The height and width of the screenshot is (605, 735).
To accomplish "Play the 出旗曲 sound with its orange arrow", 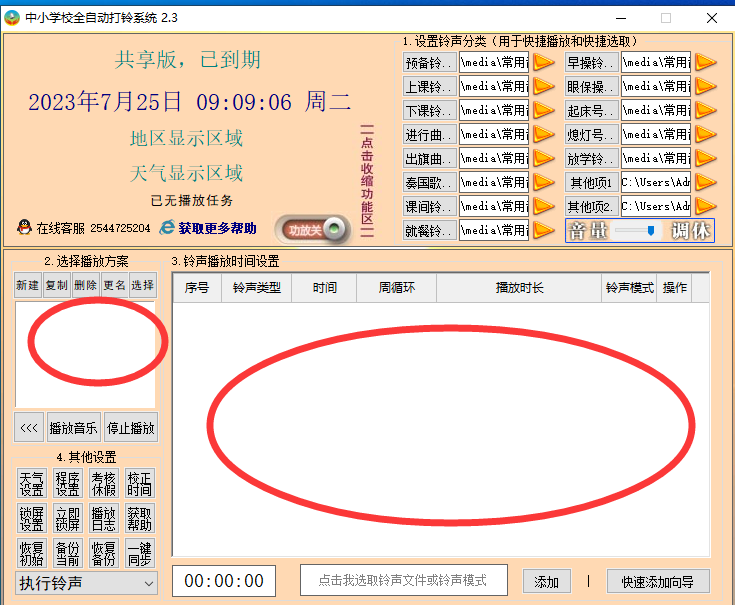I will click(543, 158).
